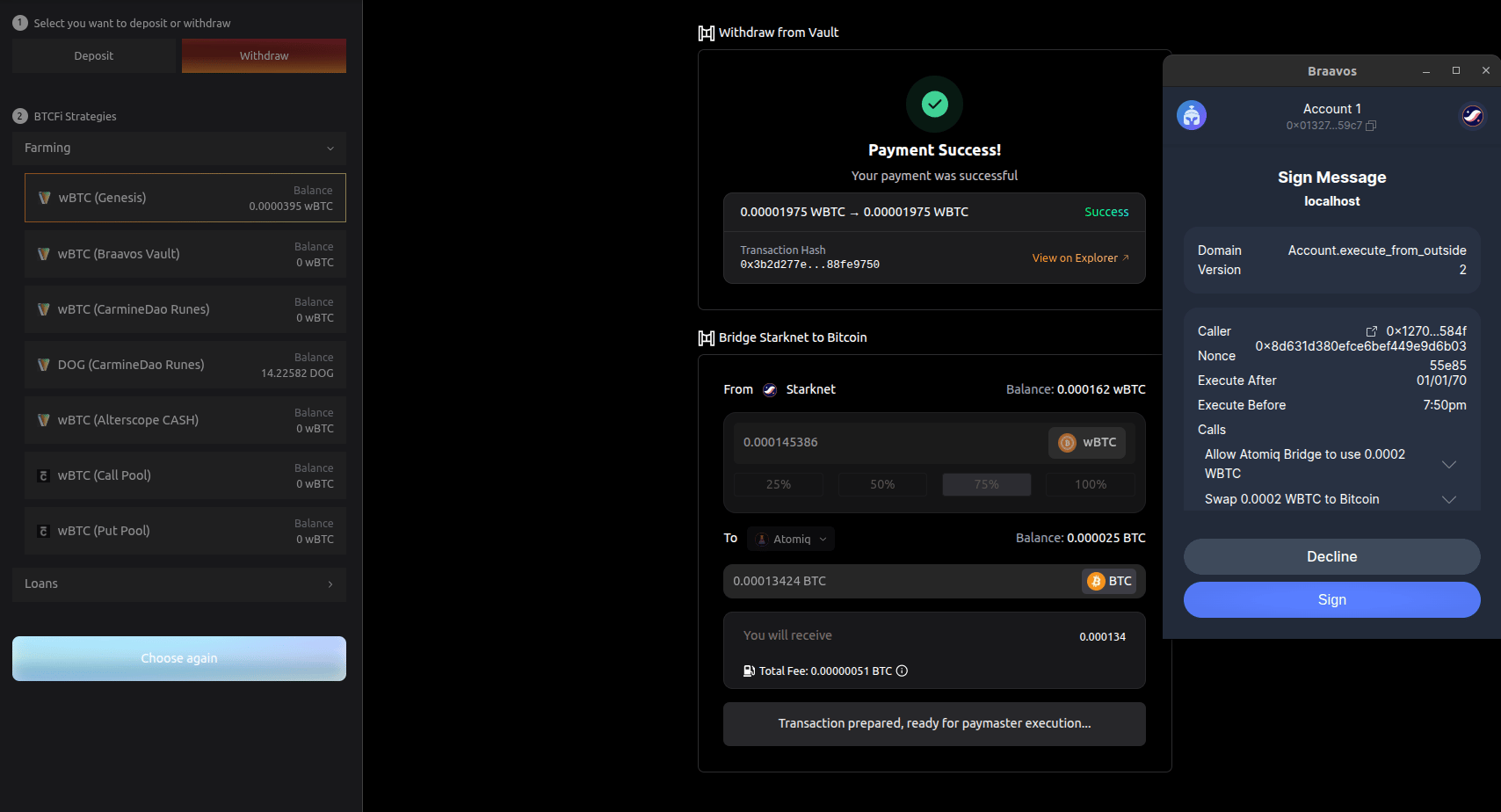Click the Balance: 0.000025 BTC text
Screen dimensions: 1501x812
1081,538
